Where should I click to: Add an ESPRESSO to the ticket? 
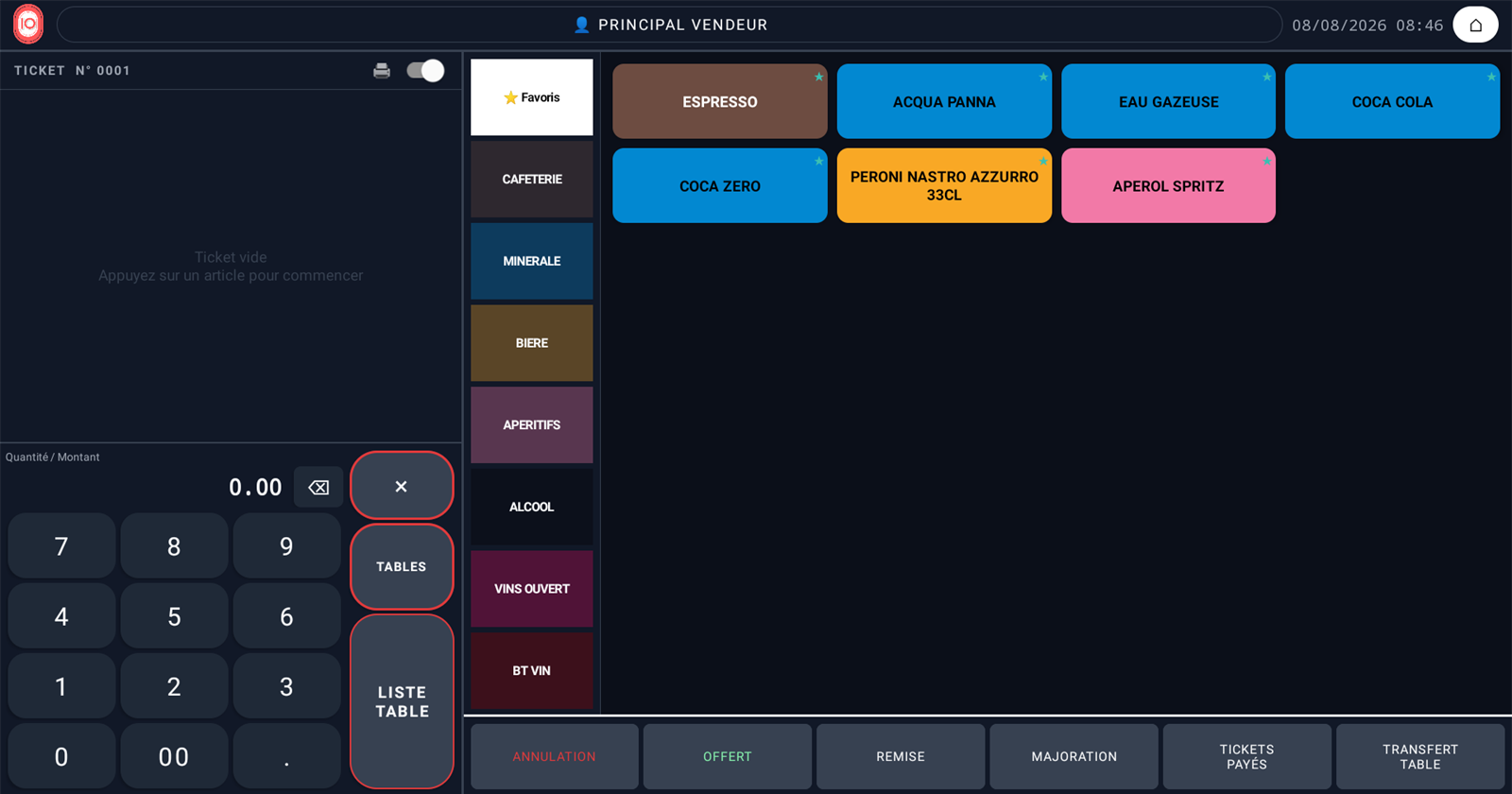(720, 101)
